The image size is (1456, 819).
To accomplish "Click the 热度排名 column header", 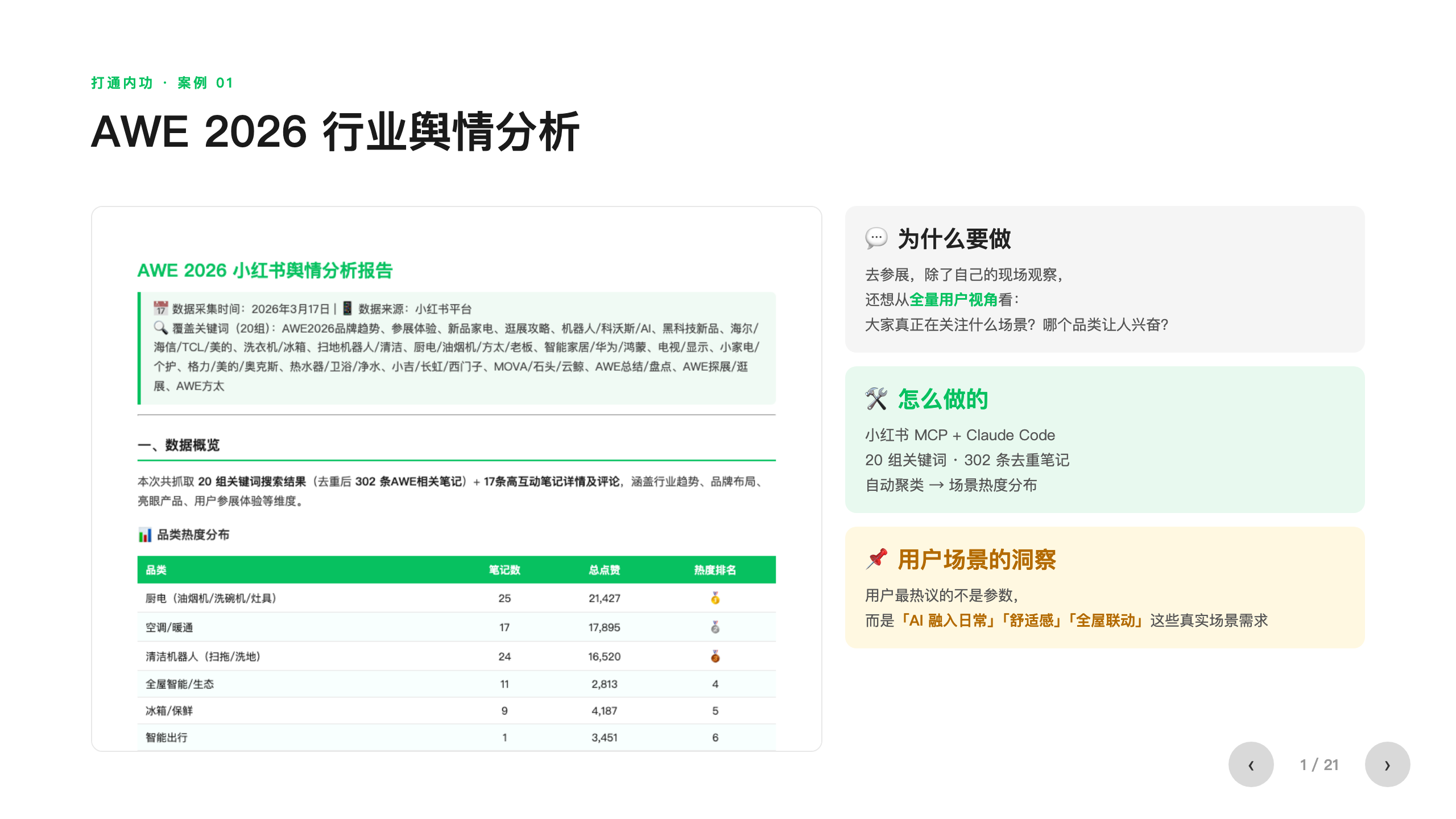I will coord(715,570).
